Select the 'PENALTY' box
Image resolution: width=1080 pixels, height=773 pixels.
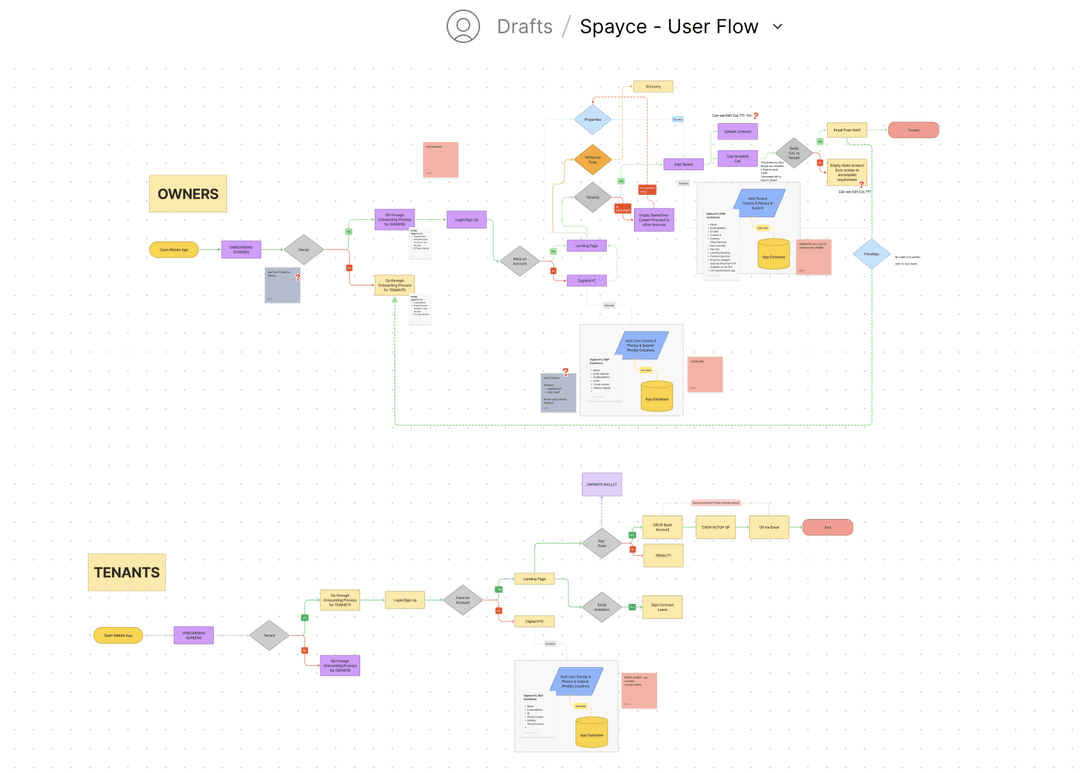click(663, 555)
